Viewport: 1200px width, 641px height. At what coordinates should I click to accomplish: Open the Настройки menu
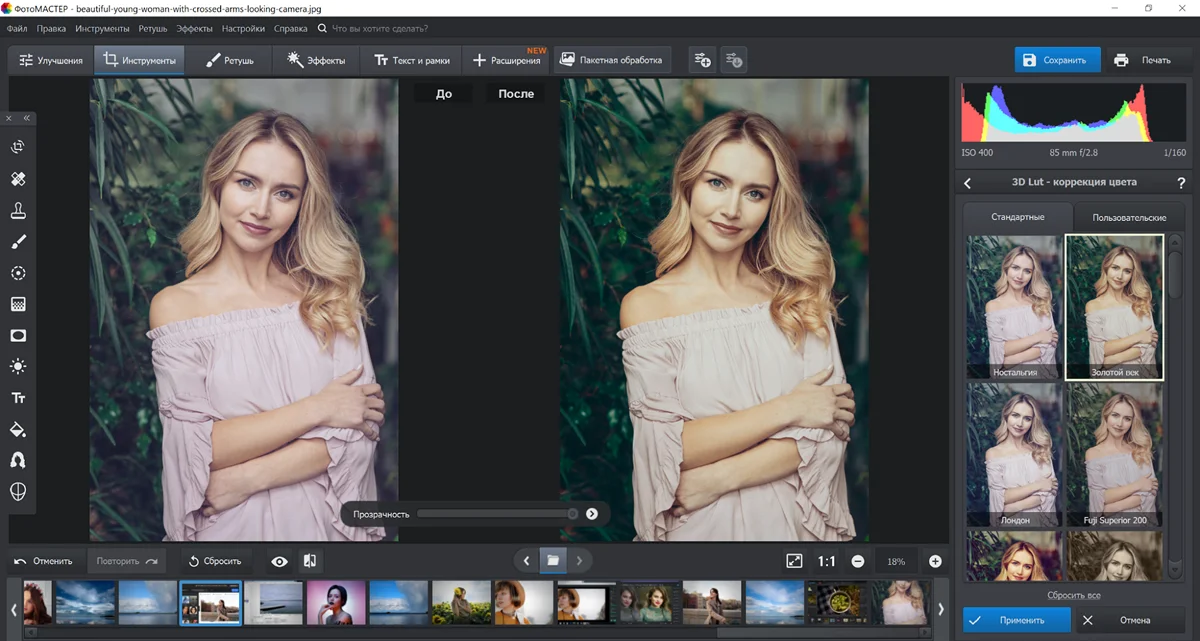tap(243, 29)
